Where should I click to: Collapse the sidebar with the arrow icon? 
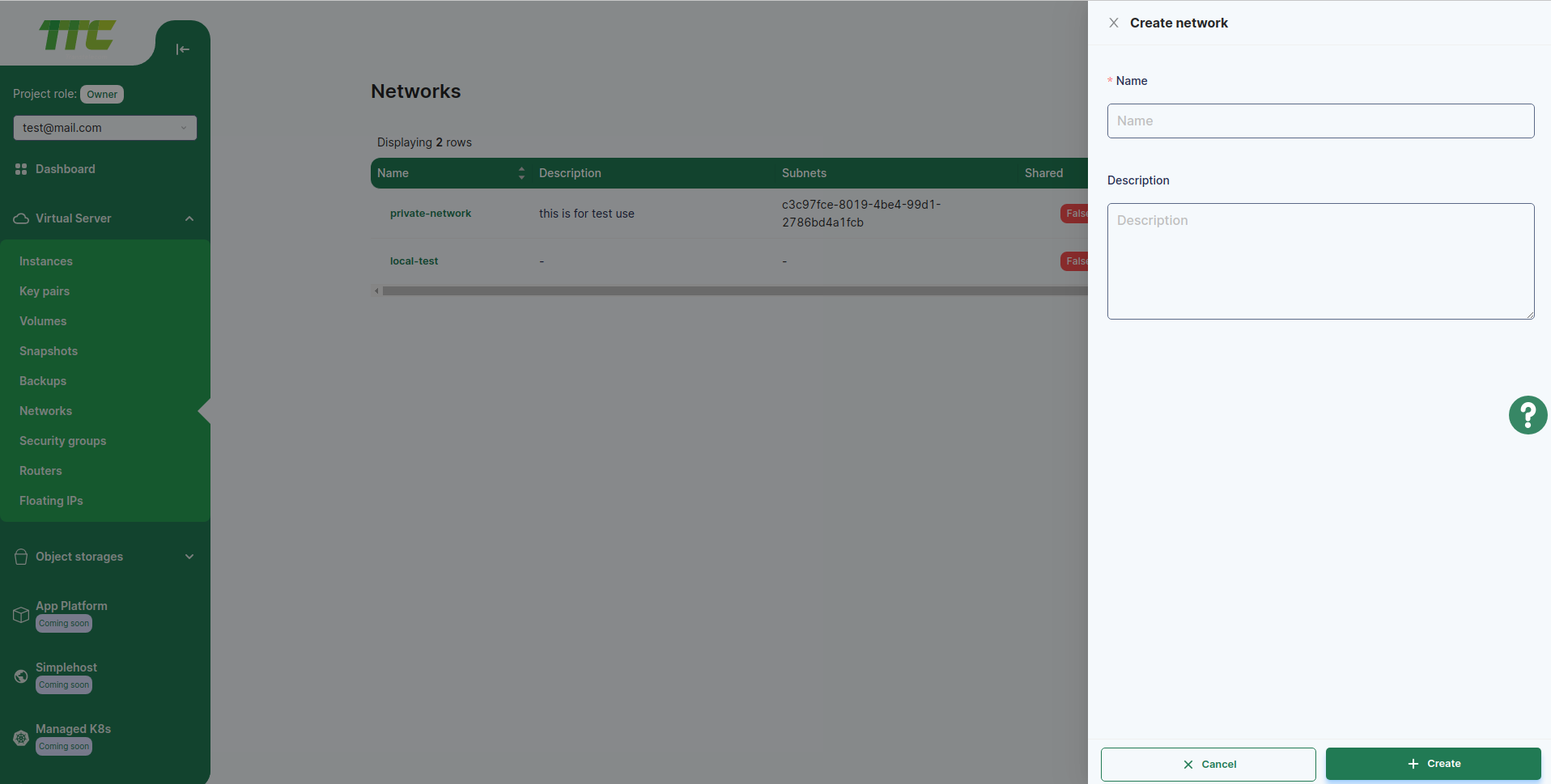coord(183,49)
